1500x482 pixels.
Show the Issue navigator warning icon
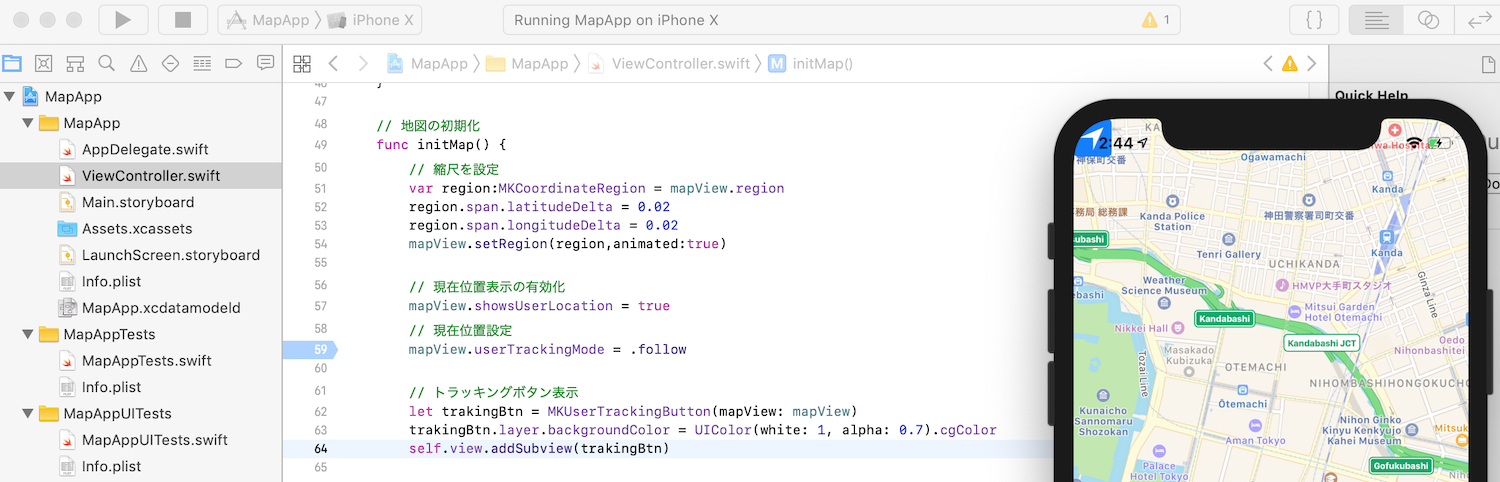point(138,64)
